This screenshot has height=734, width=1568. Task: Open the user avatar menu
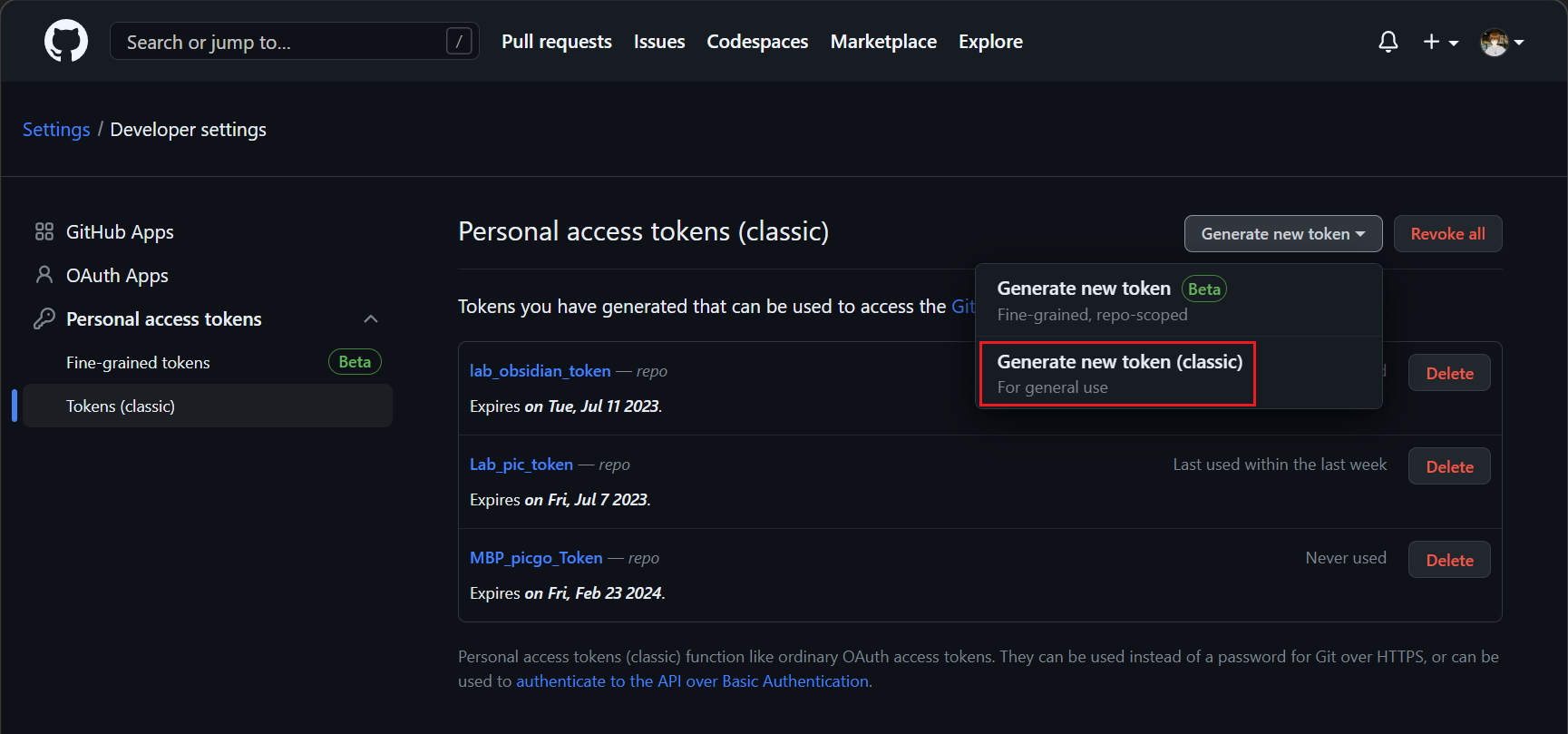click(1501, 42)
